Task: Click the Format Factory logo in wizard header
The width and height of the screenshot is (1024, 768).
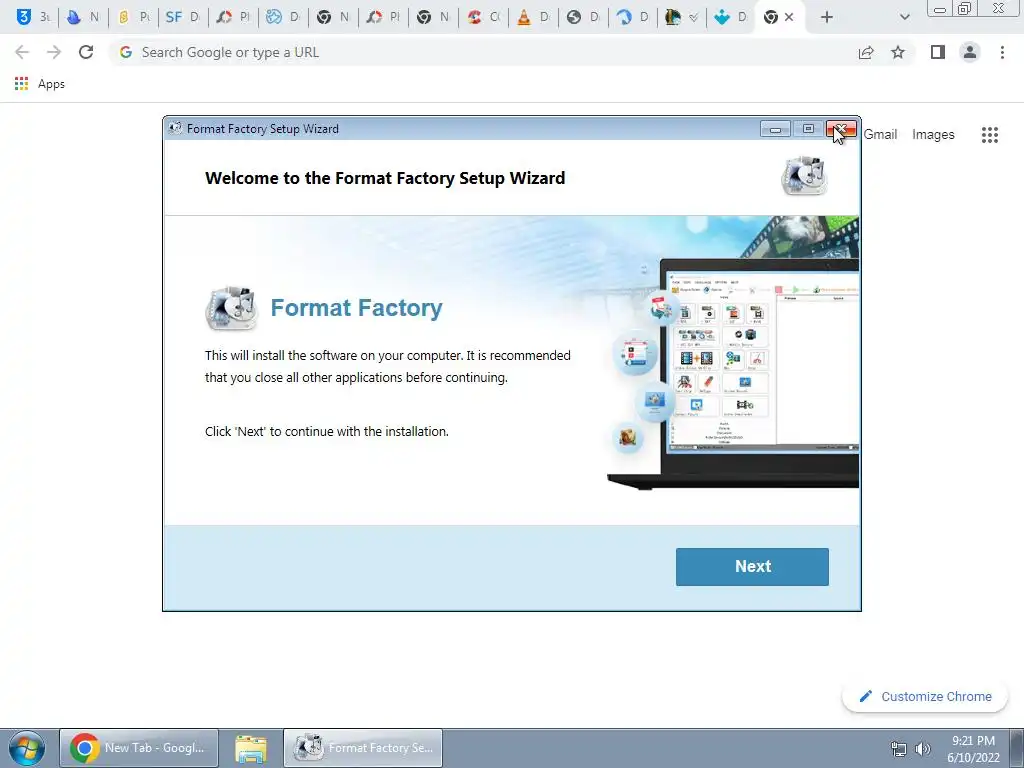Action: (x=804, y=175)
